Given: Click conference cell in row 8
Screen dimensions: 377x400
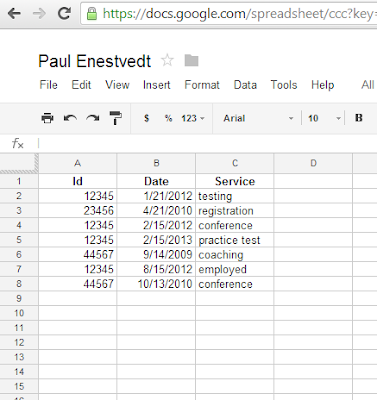Looking at the screenshot, I should pos(235,284).
